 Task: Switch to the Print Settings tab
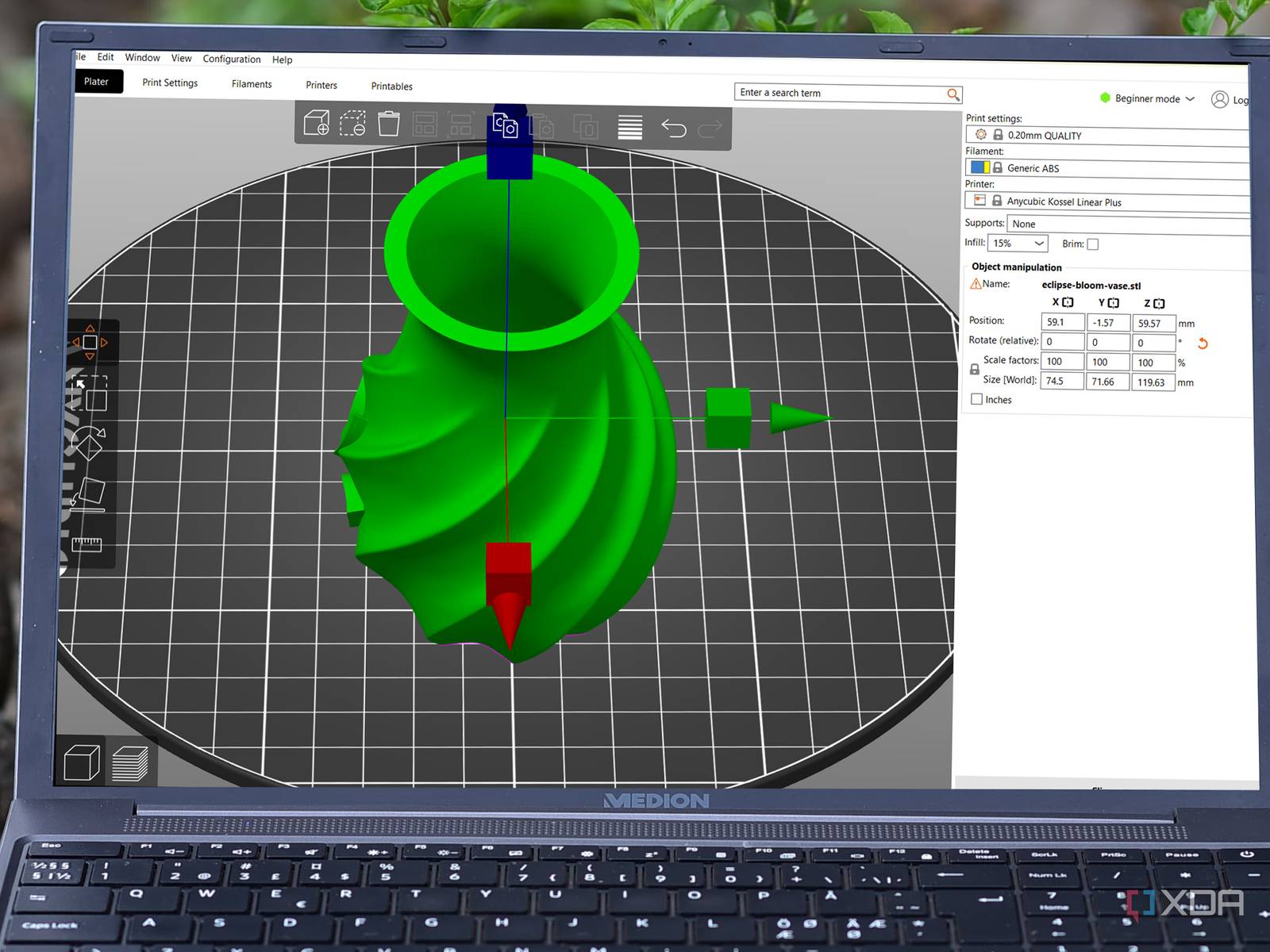click(x=170, y=83)
